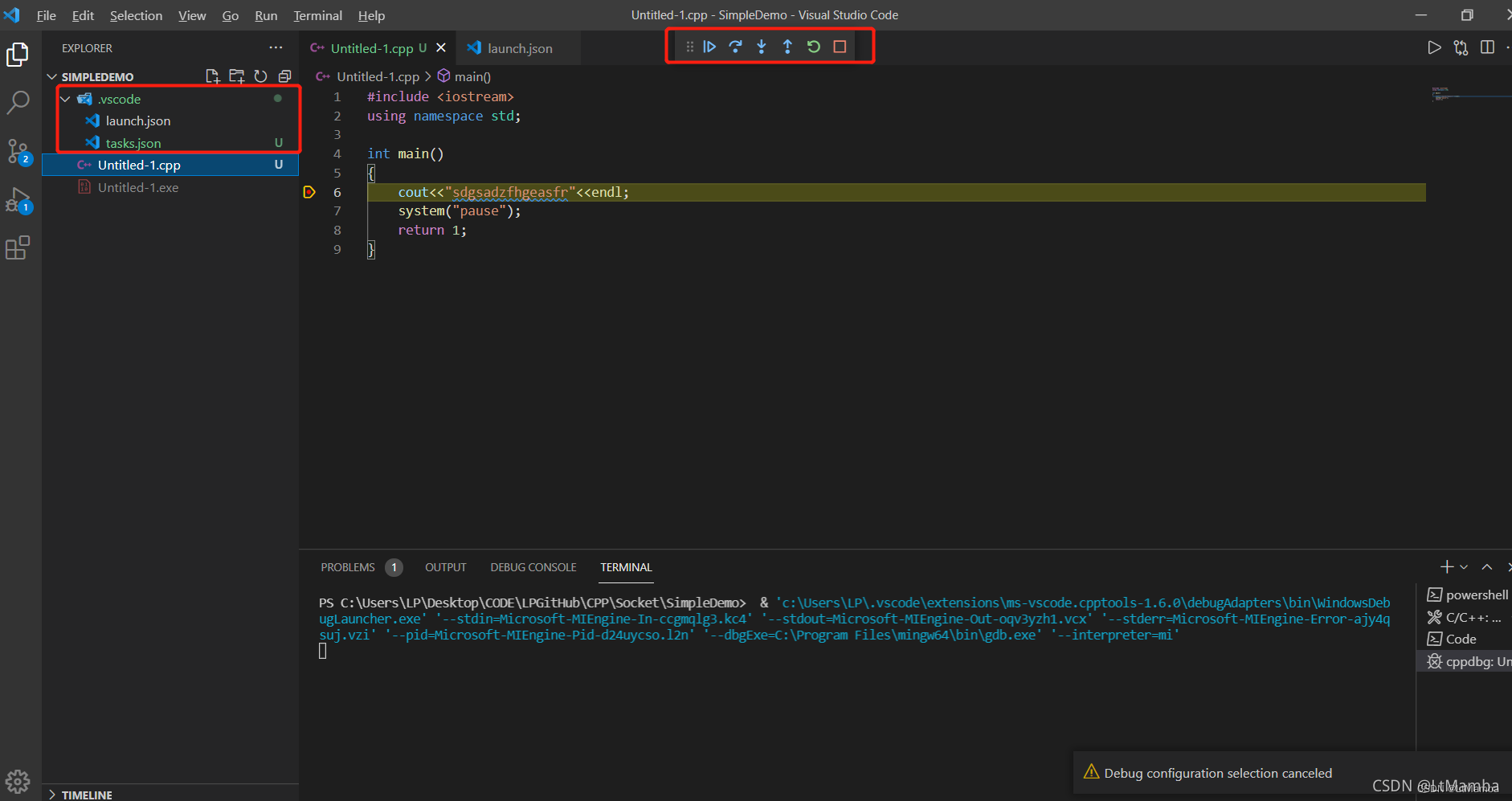1512x801 pixels.
Task: Open the Help menu
Action: click(x=371, y=15)
